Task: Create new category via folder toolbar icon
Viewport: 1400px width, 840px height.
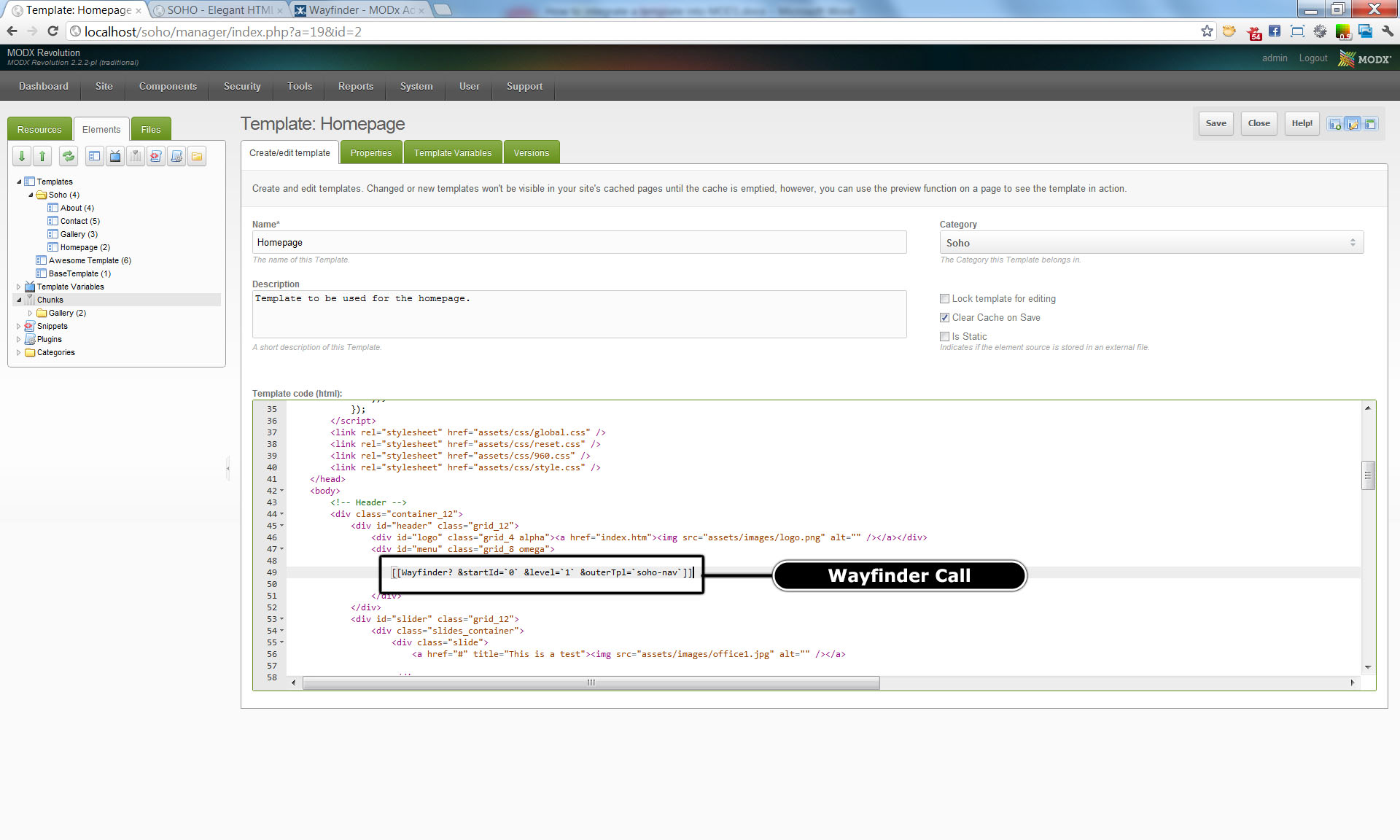Action: point(197,156)
